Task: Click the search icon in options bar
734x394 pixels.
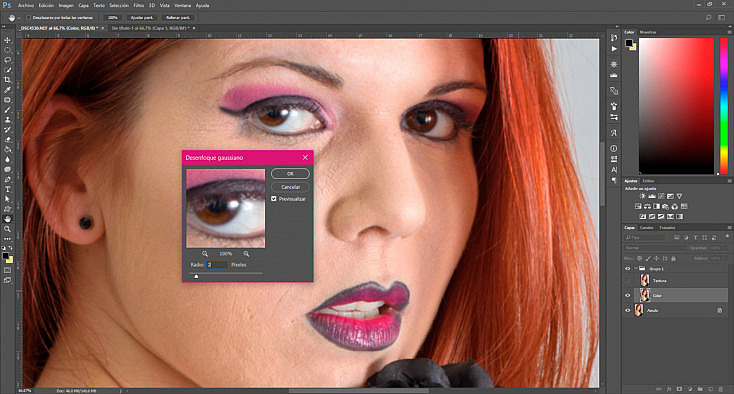Action: pyautogui.click(x=708, y=17)
